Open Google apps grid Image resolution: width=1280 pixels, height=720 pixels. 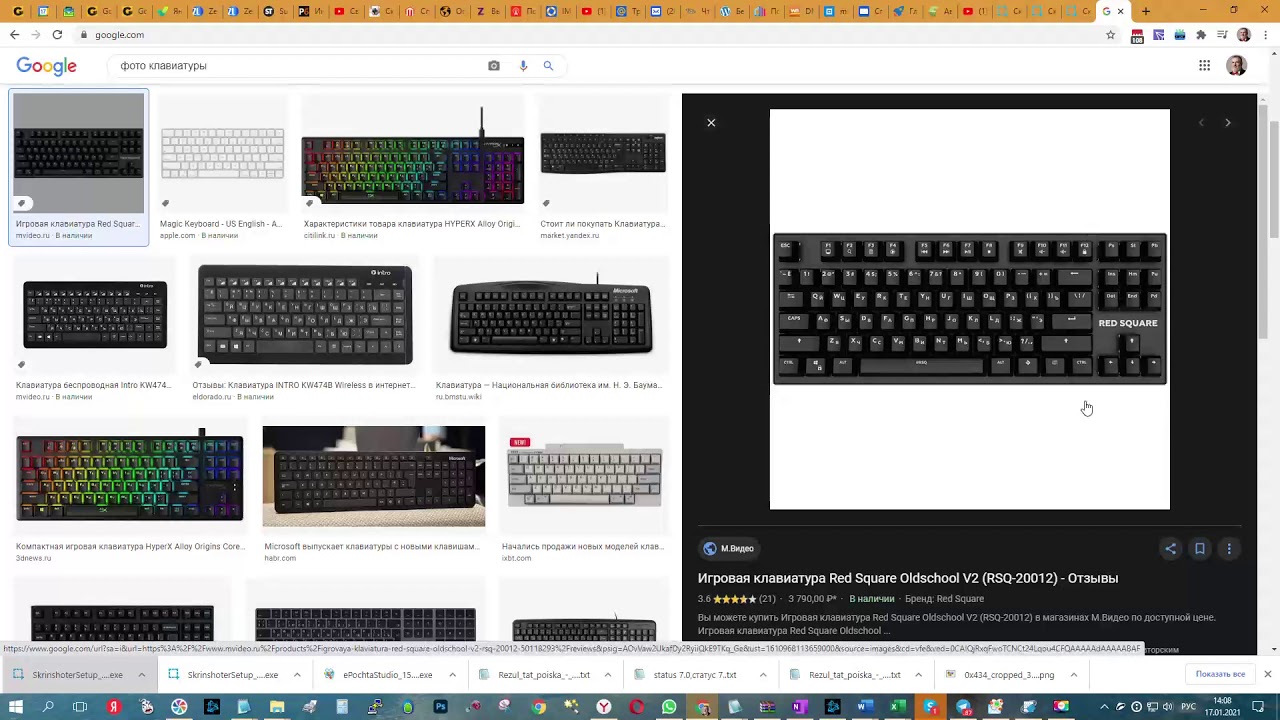1204,66
